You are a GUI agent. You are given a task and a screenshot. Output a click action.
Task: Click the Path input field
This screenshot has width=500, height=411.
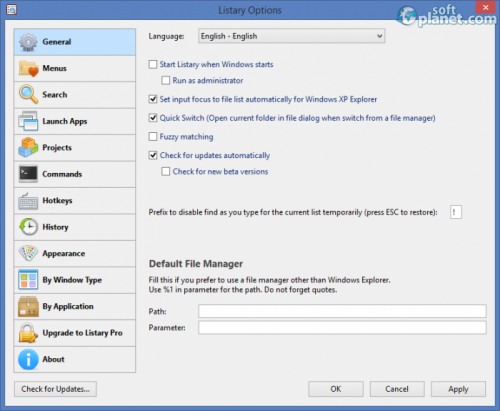click(x=342, y=311)
